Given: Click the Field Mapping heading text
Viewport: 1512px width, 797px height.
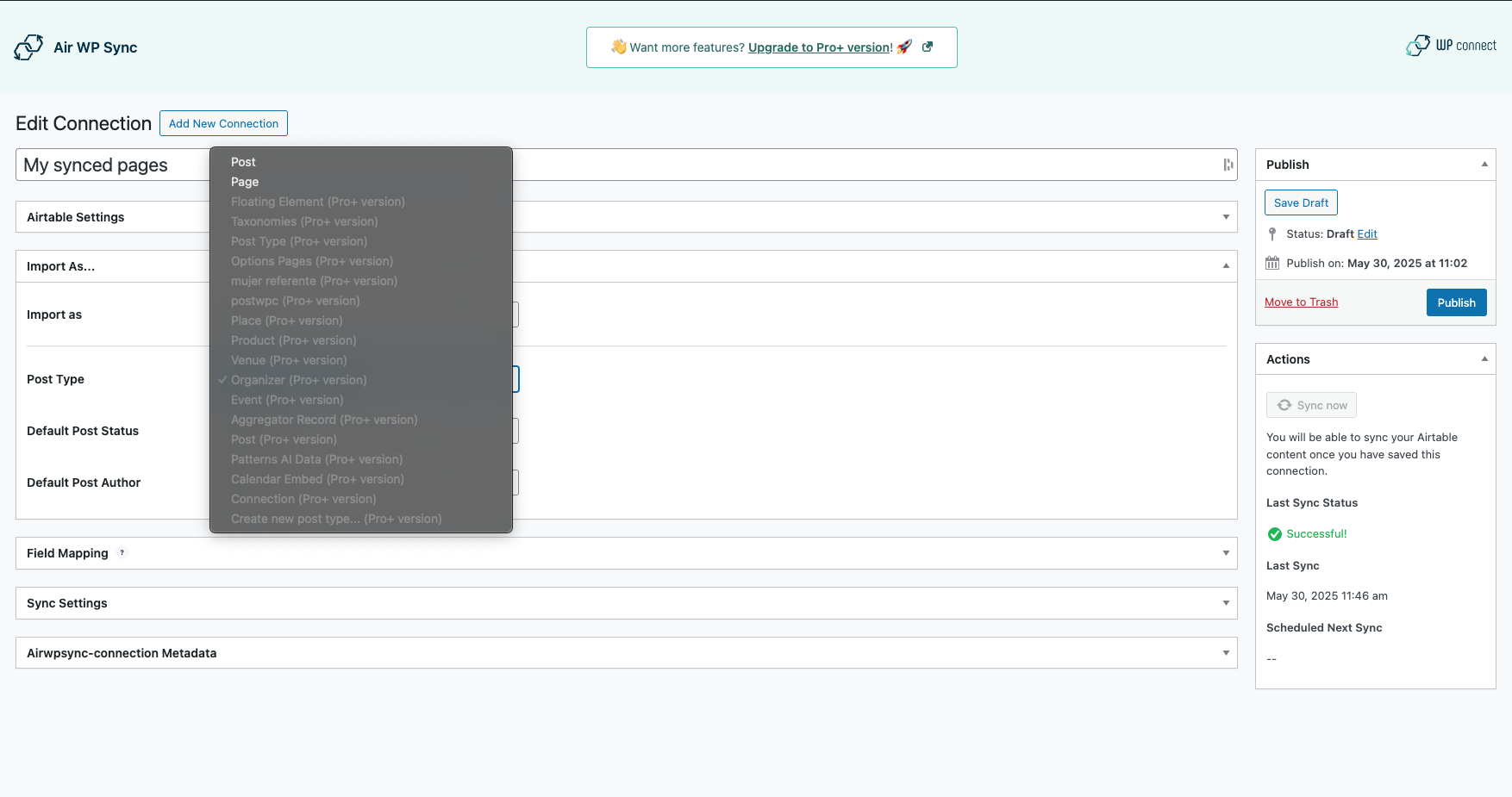Looking at the screenshot, I should [x=67, y=553].
